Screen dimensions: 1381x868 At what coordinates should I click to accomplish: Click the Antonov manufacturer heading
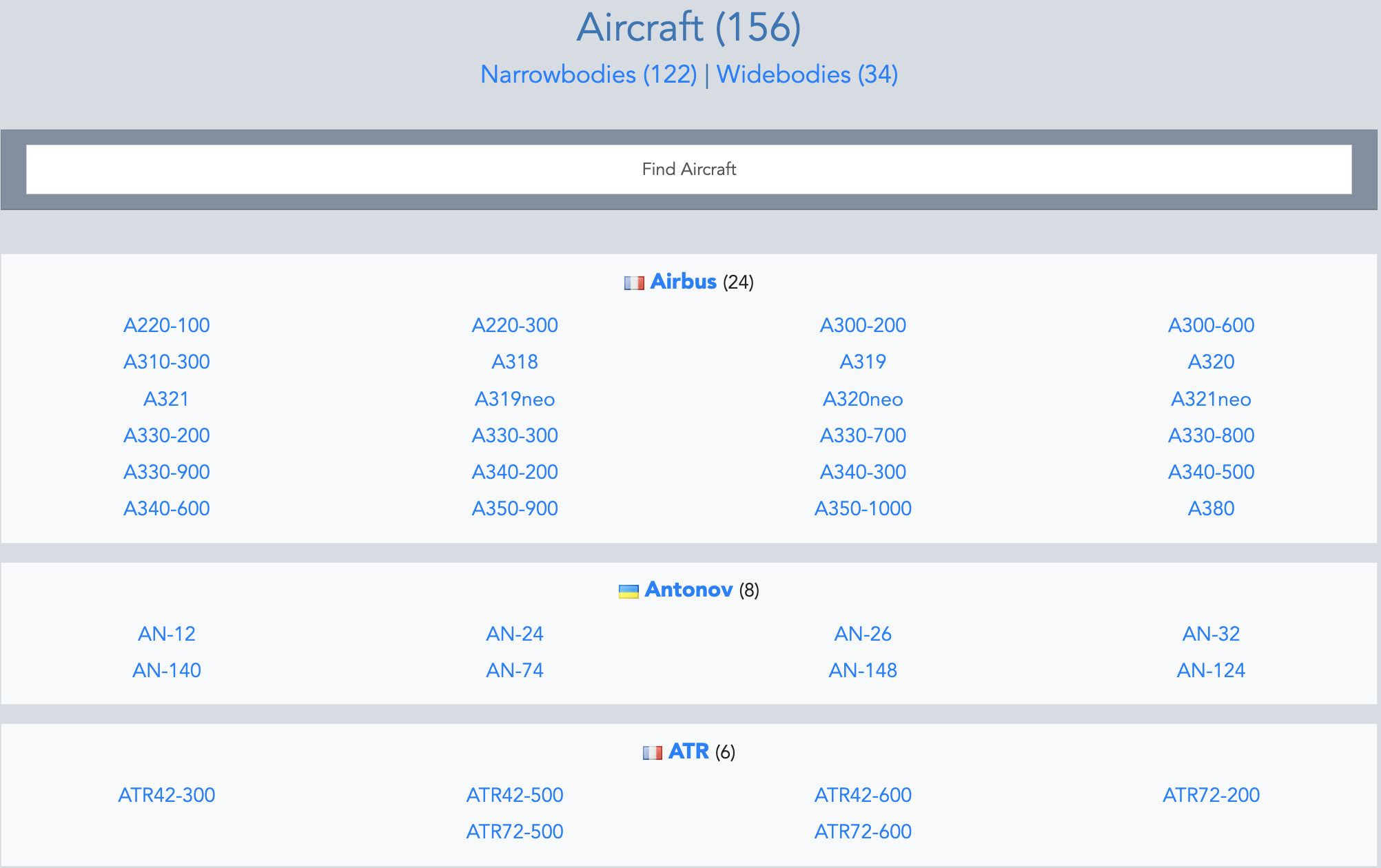coord(688,590)
